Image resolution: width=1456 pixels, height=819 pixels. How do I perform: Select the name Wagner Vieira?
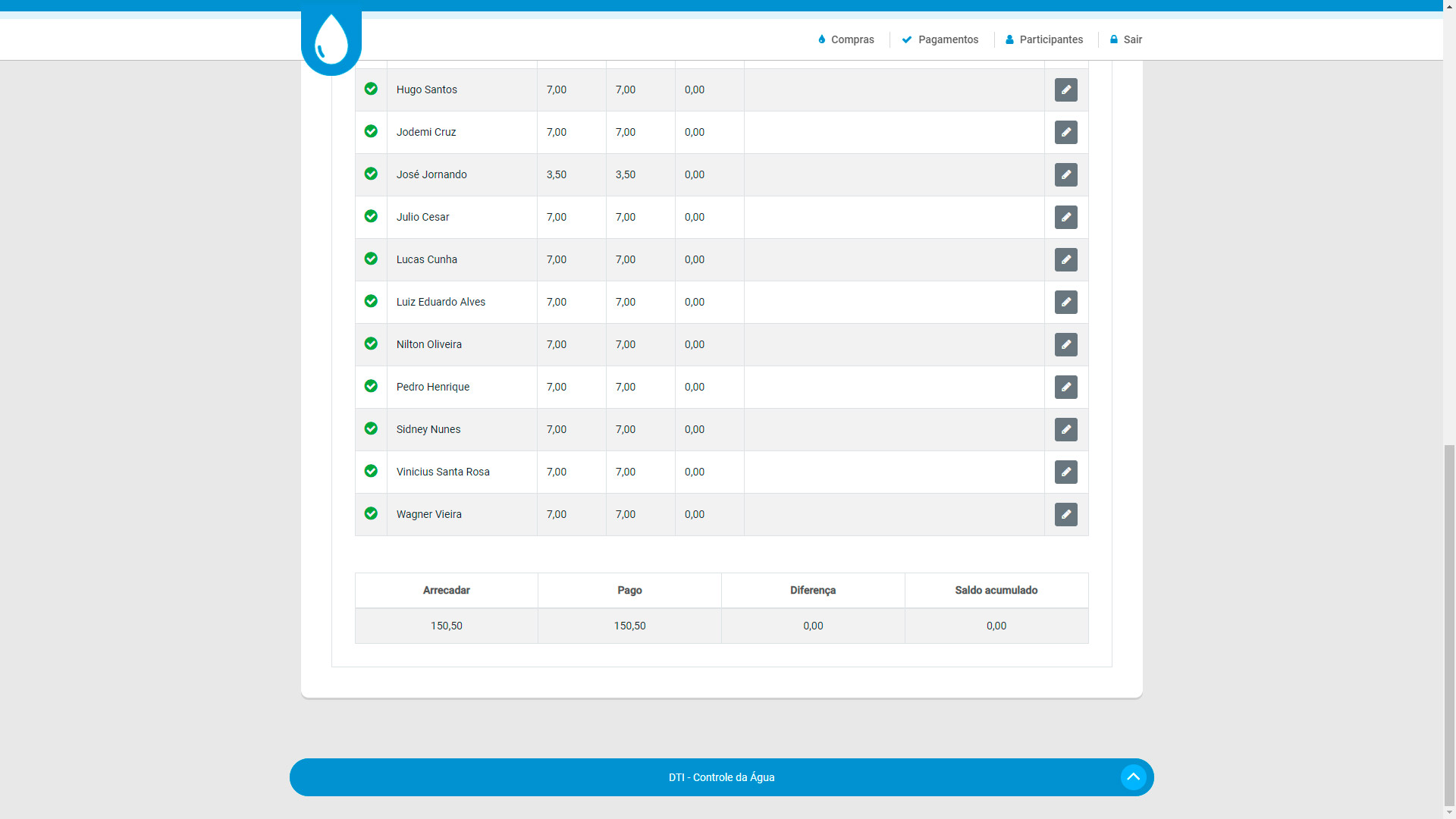tap(429, 514)
